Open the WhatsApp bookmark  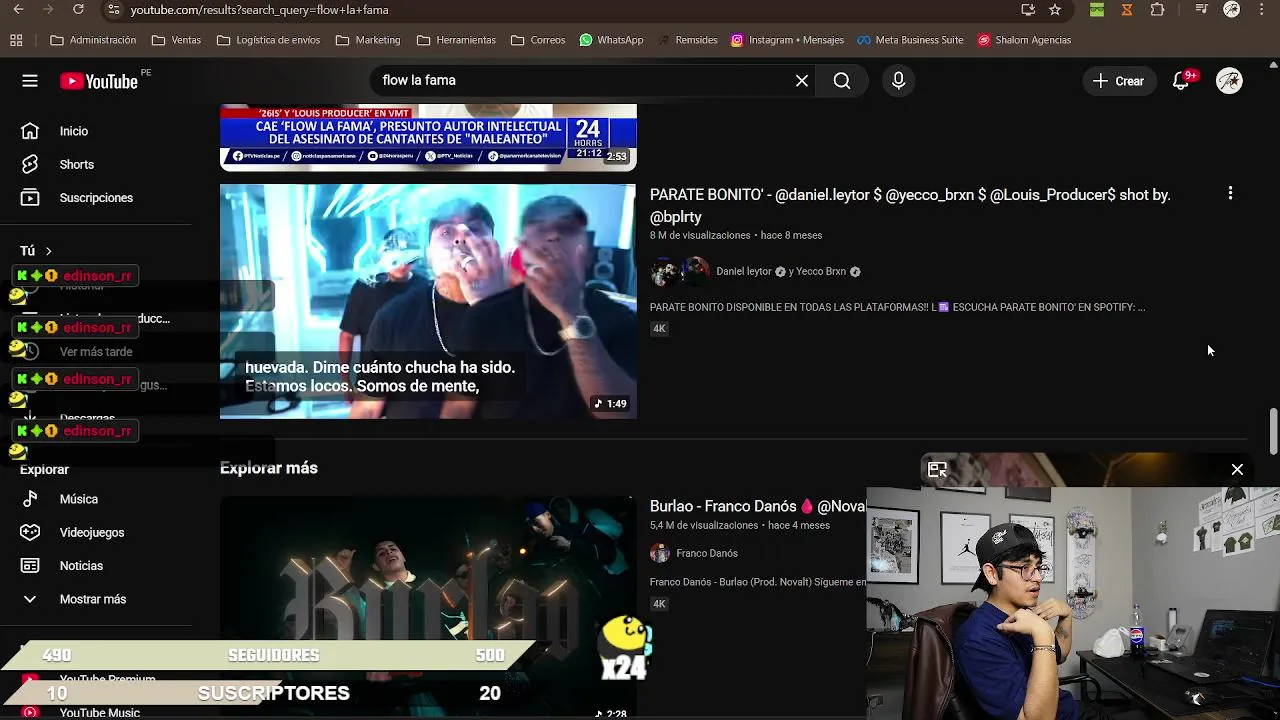point(611,40)
